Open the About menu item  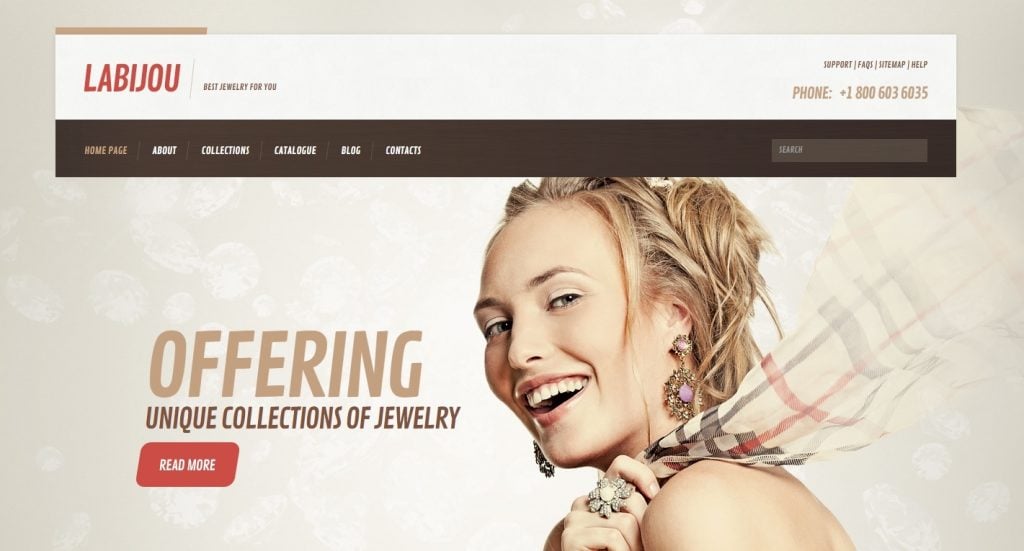click(x=164, y=150)
